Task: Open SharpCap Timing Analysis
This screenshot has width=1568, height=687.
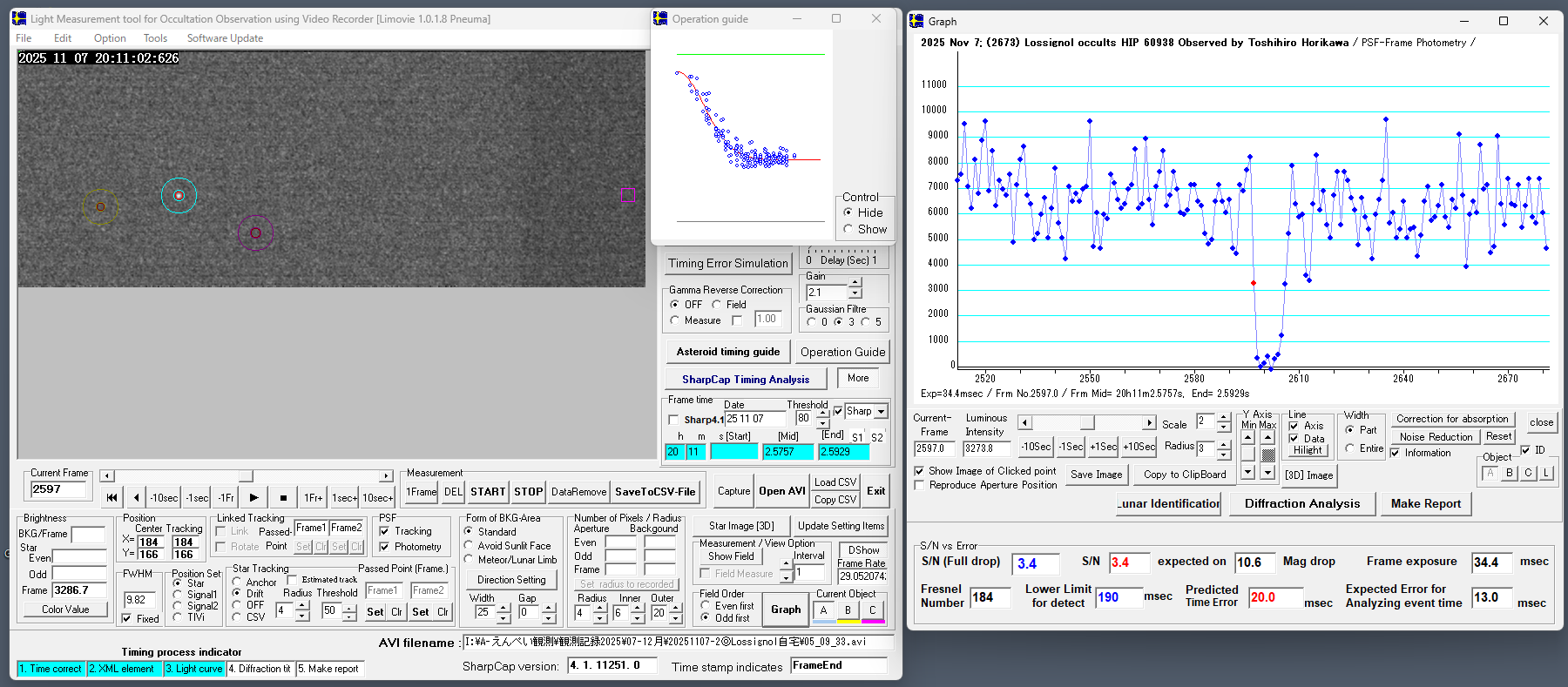Action: click(745, 380)
